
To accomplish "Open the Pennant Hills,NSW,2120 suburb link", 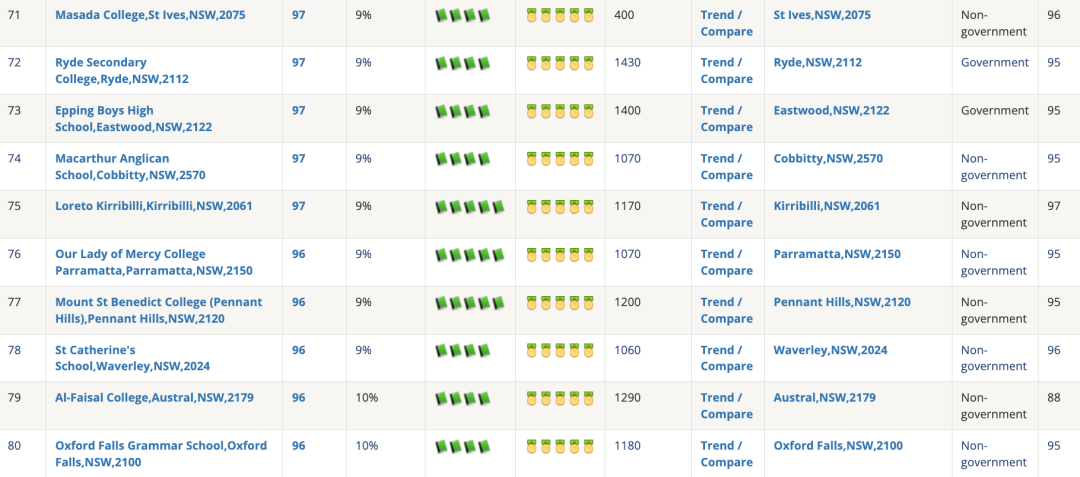I will (x=842, y=302).
